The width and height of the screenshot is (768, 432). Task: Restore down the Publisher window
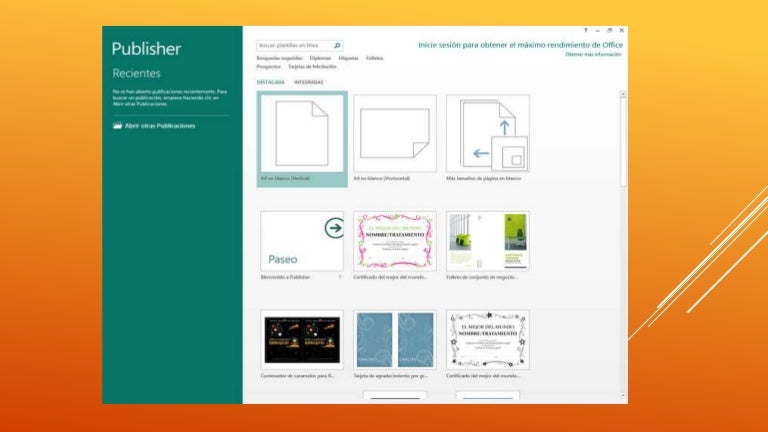pyautogui.click(x=610, y=30)
